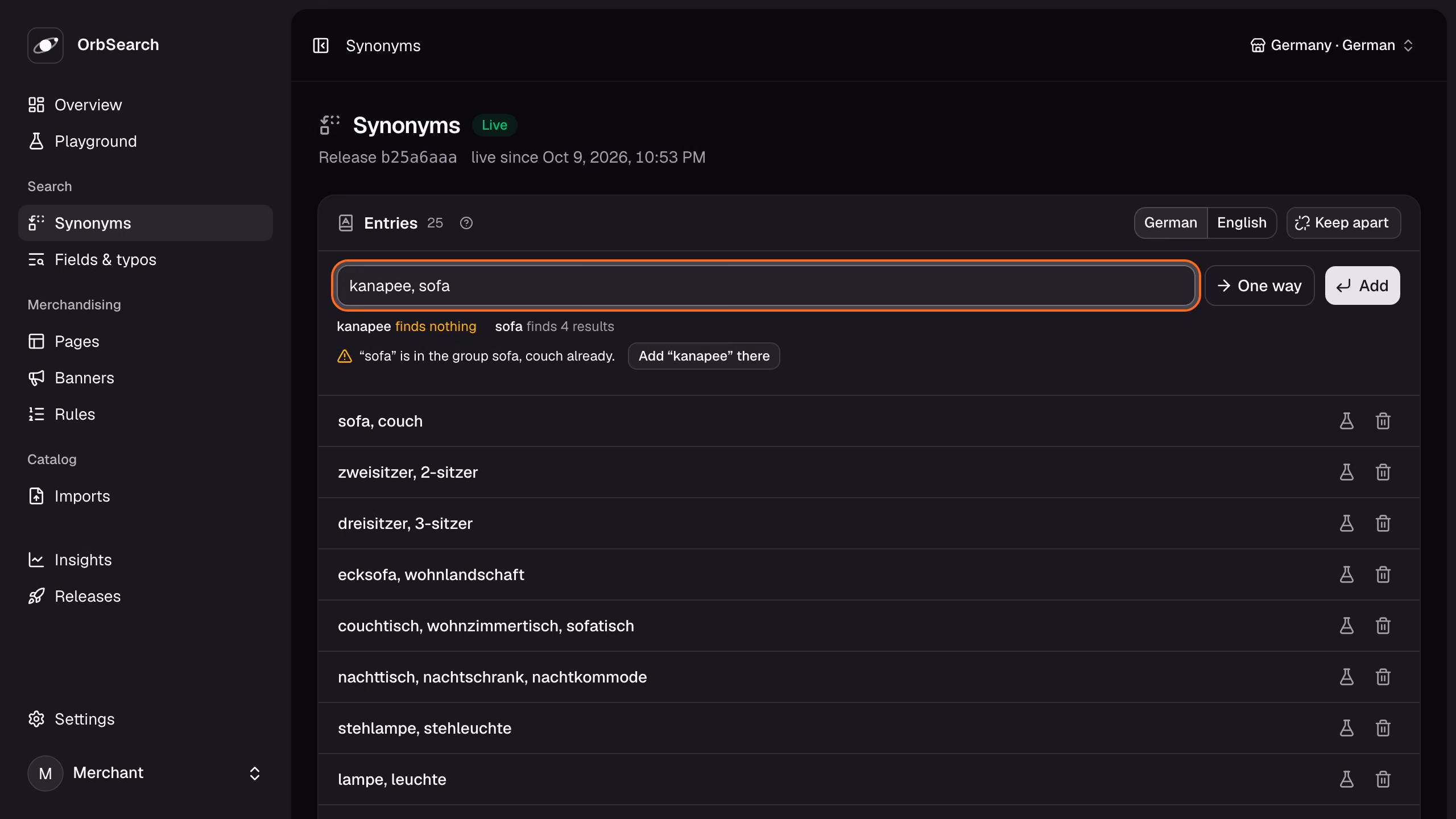Open Banners in the sidebar
This screenshot has width=1456, height=819.
point(146,378)
